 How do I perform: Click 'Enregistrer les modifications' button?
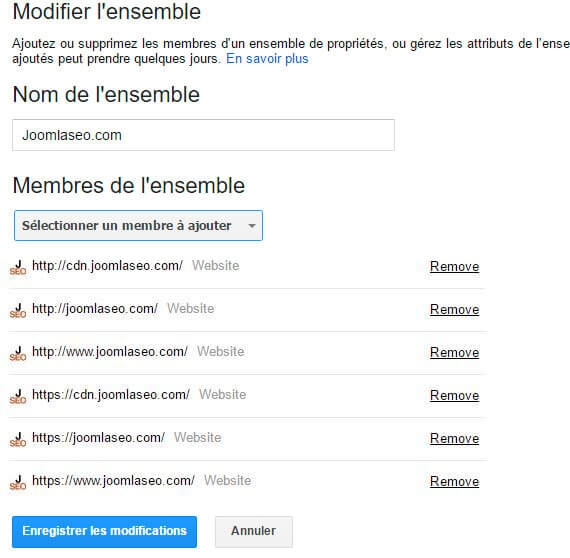pyautogui.click(x=104, y=531)
